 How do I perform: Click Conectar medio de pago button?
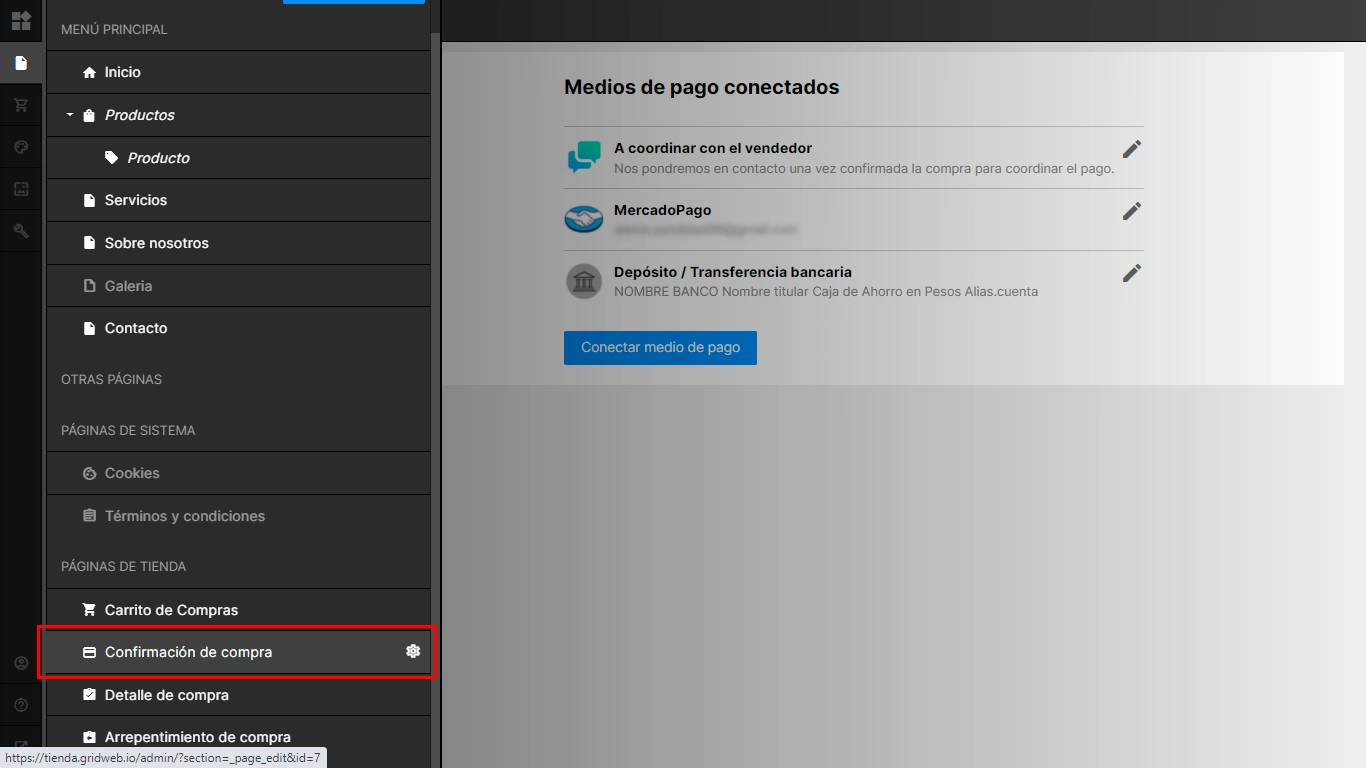click(660, 348)
